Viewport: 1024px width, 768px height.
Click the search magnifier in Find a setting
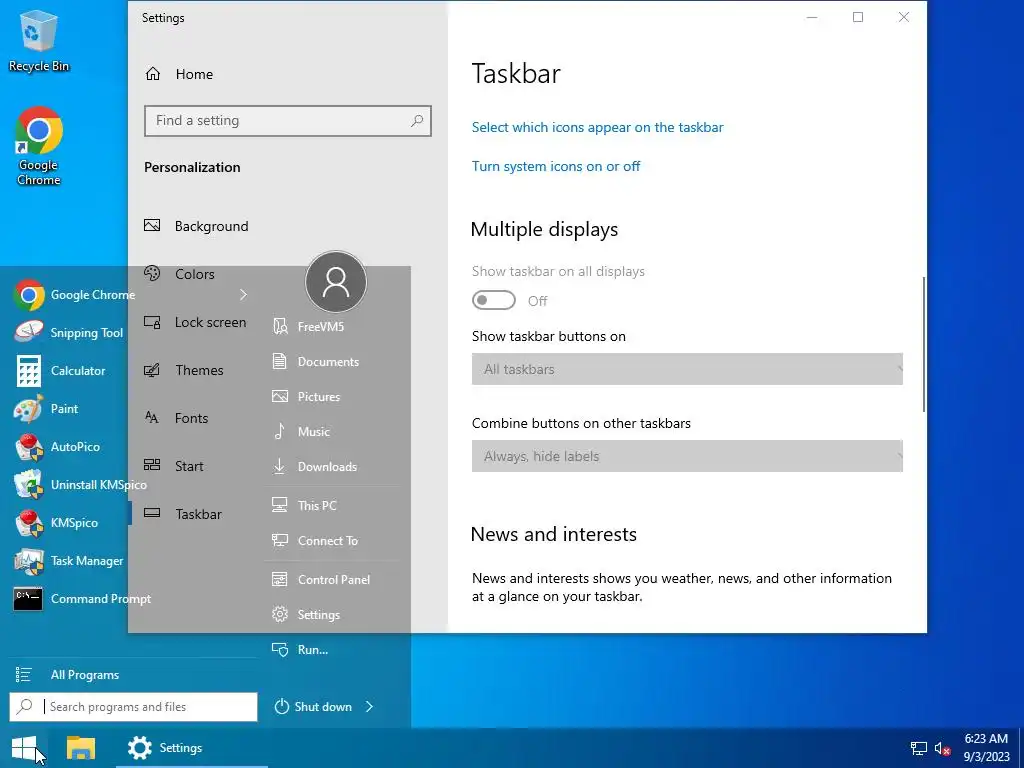point(417,121)
